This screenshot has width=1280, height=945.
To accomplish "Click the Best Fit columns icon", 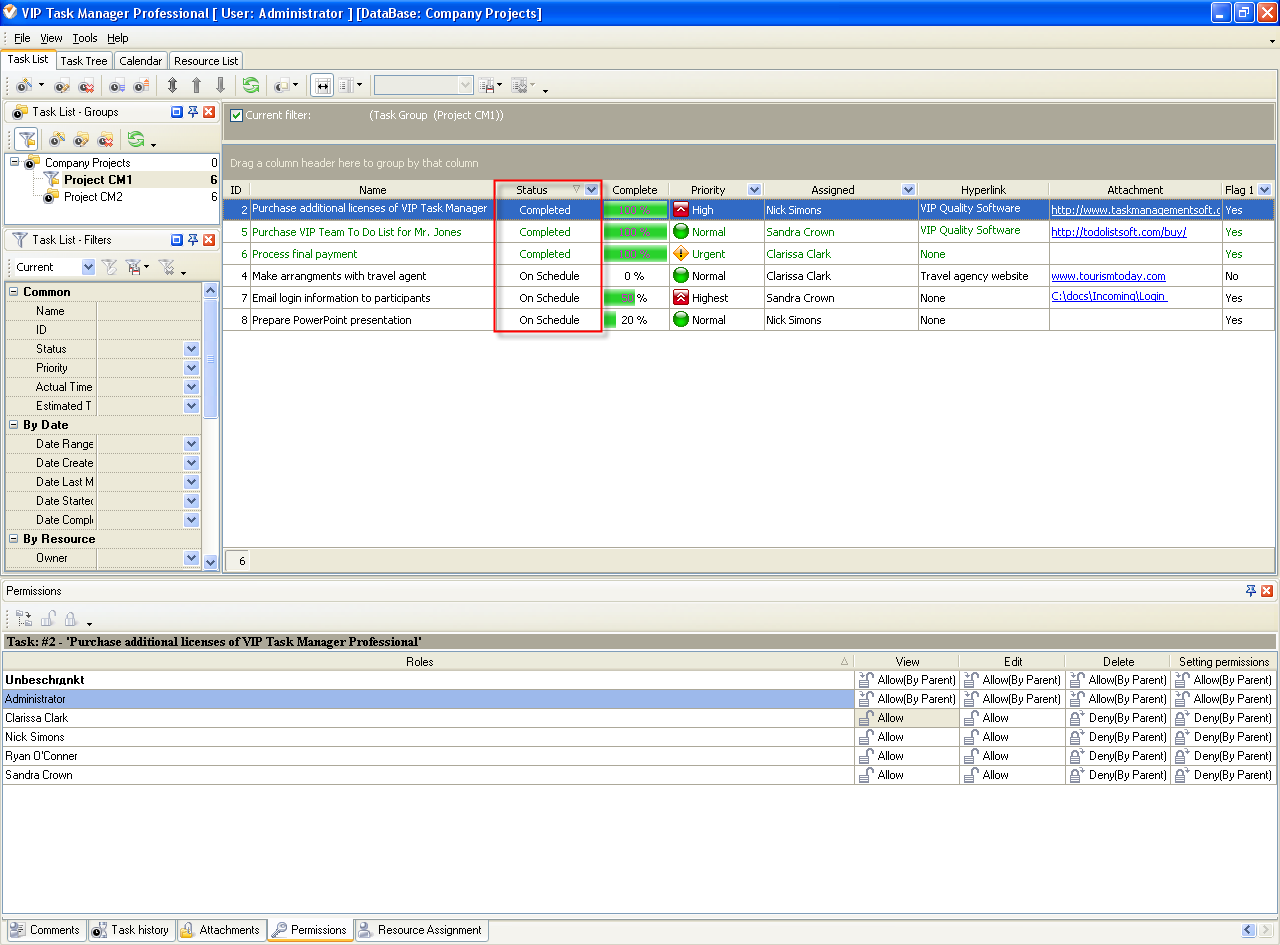I will click(322, 86).
